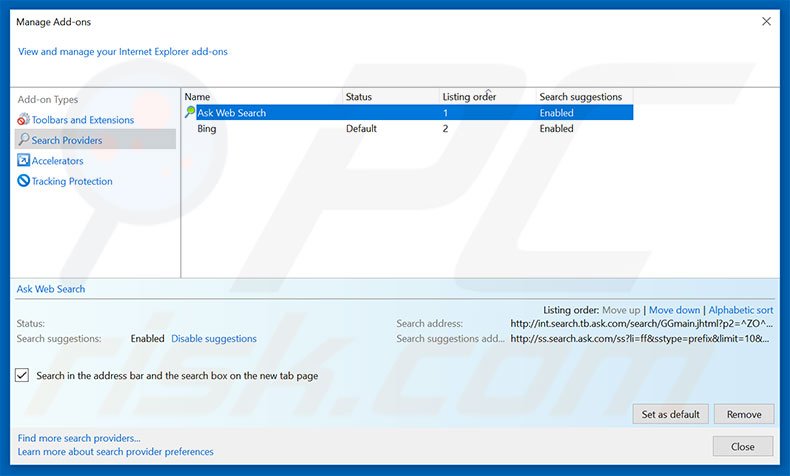Remove the selected search provider
This screenshot has height=476, width=790.
744,414
